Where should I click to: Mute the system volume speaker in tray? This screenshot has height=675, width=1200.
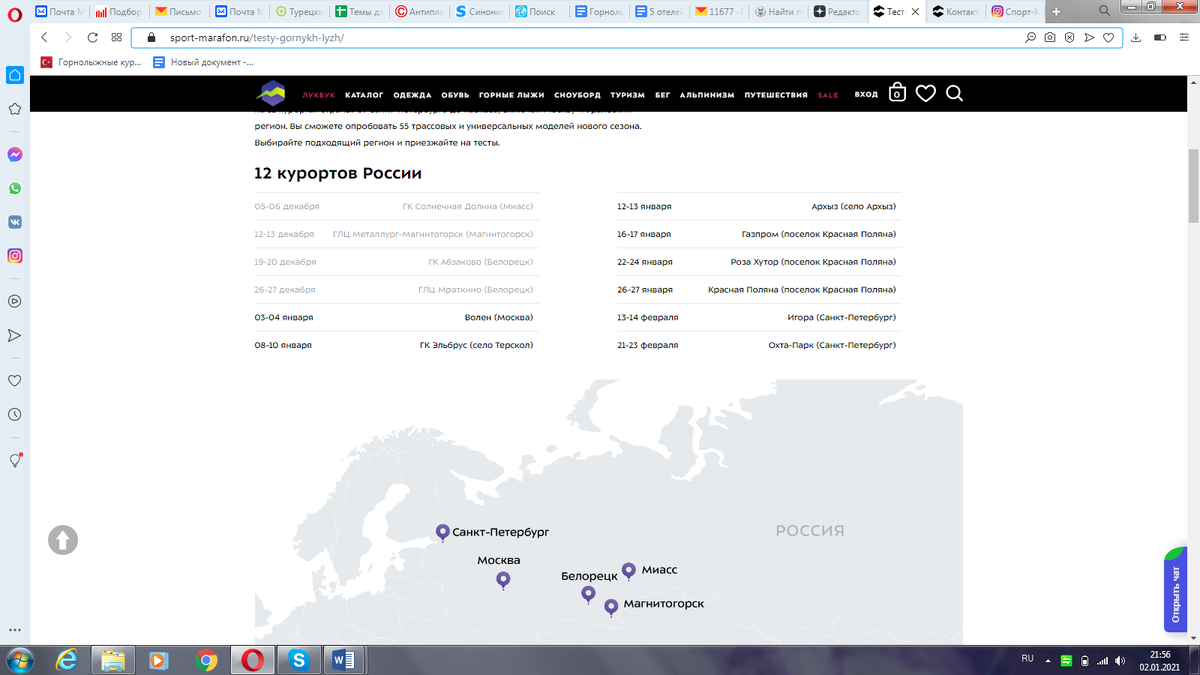coord(1119,660)
